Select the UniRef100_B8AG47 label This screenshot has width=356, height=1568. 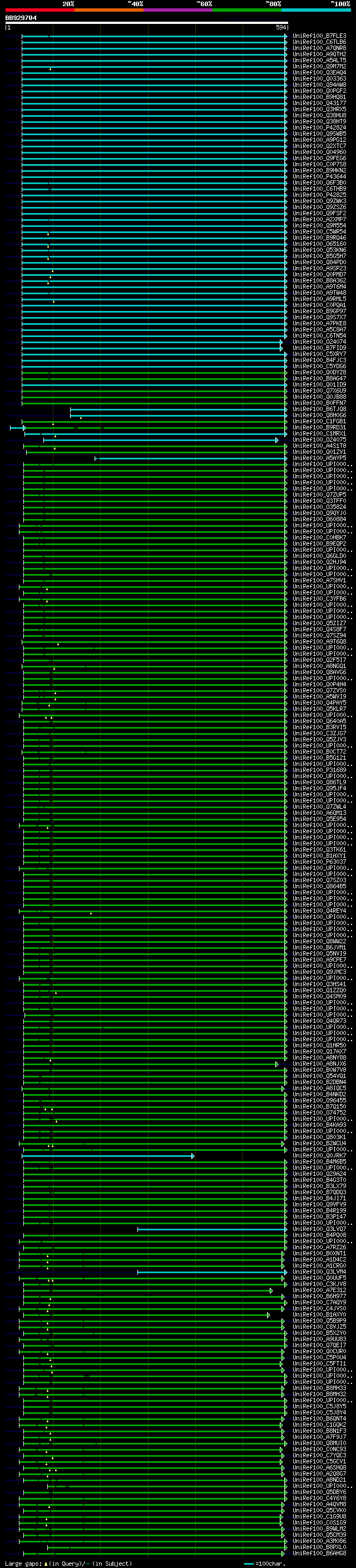pos(319,379)
